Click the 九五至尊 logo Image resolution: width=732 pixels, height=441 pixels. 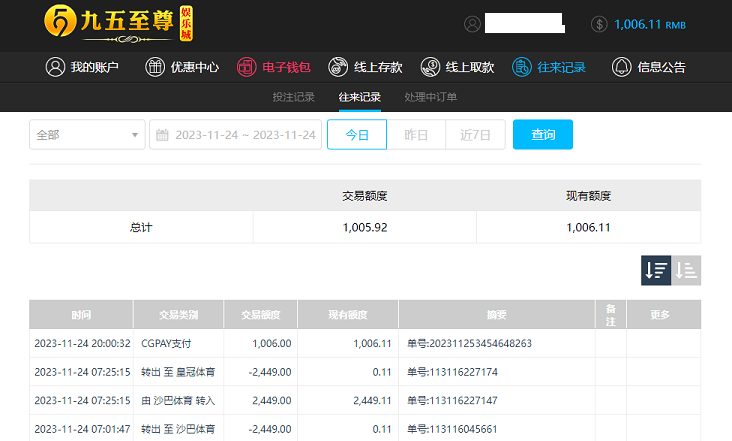(119, 23)
